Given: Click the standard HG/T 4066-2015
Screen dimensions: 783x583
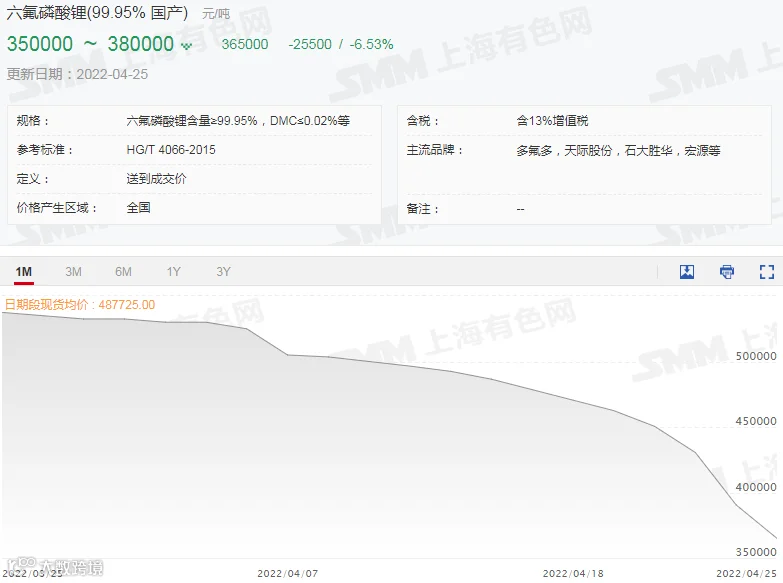Looking at the screenshot, I should 171,150.
